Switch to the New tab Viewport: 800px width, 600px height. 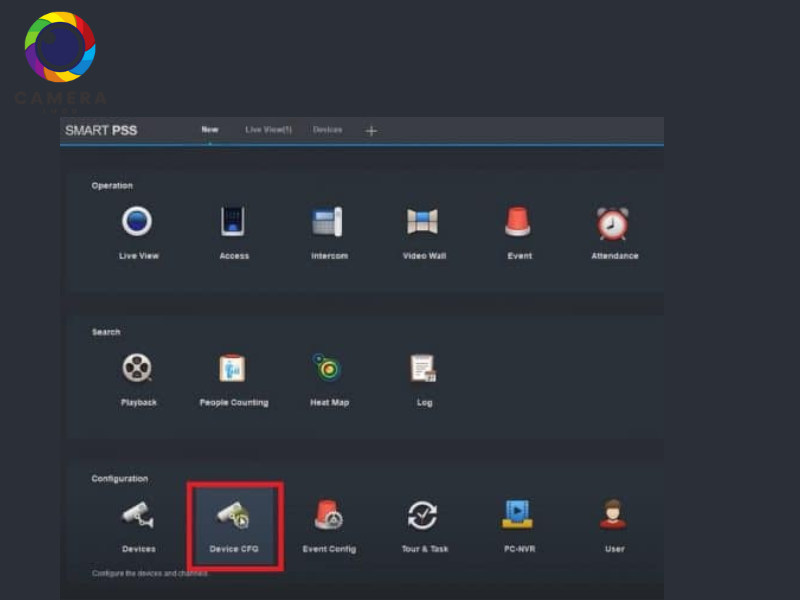pos(210,130)
